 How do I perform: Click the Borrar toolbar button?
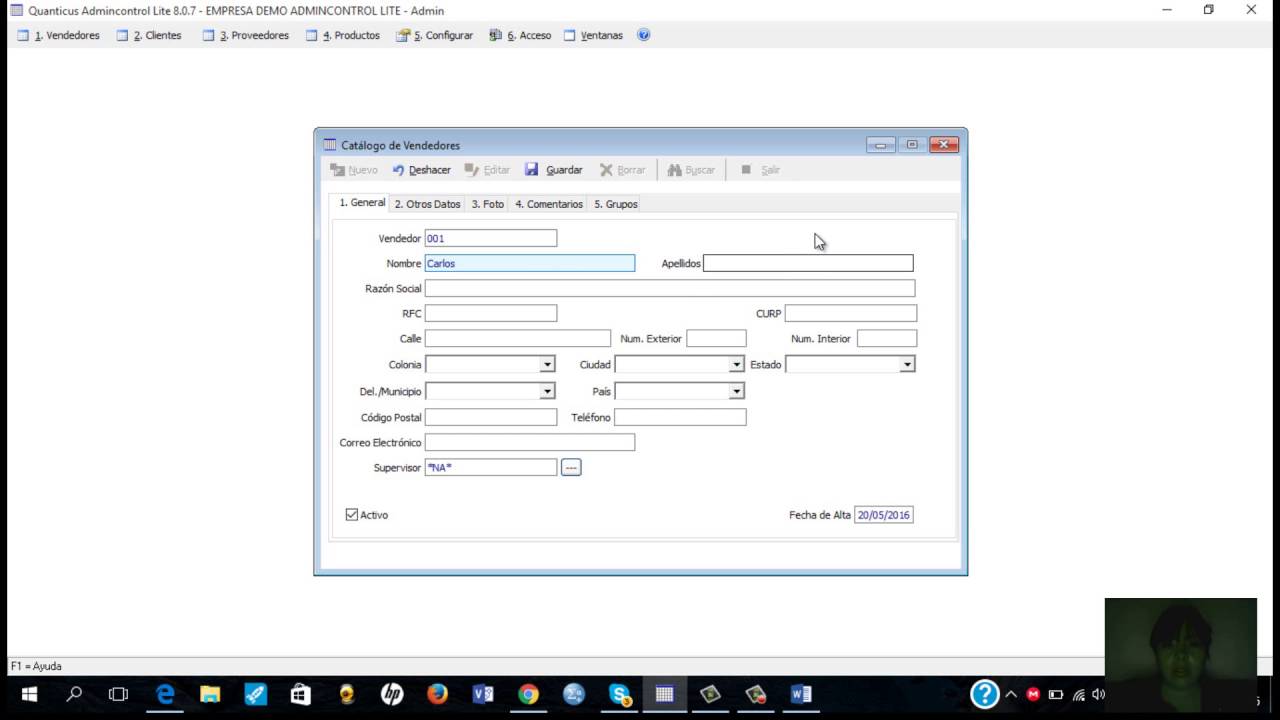click(622, 170)
